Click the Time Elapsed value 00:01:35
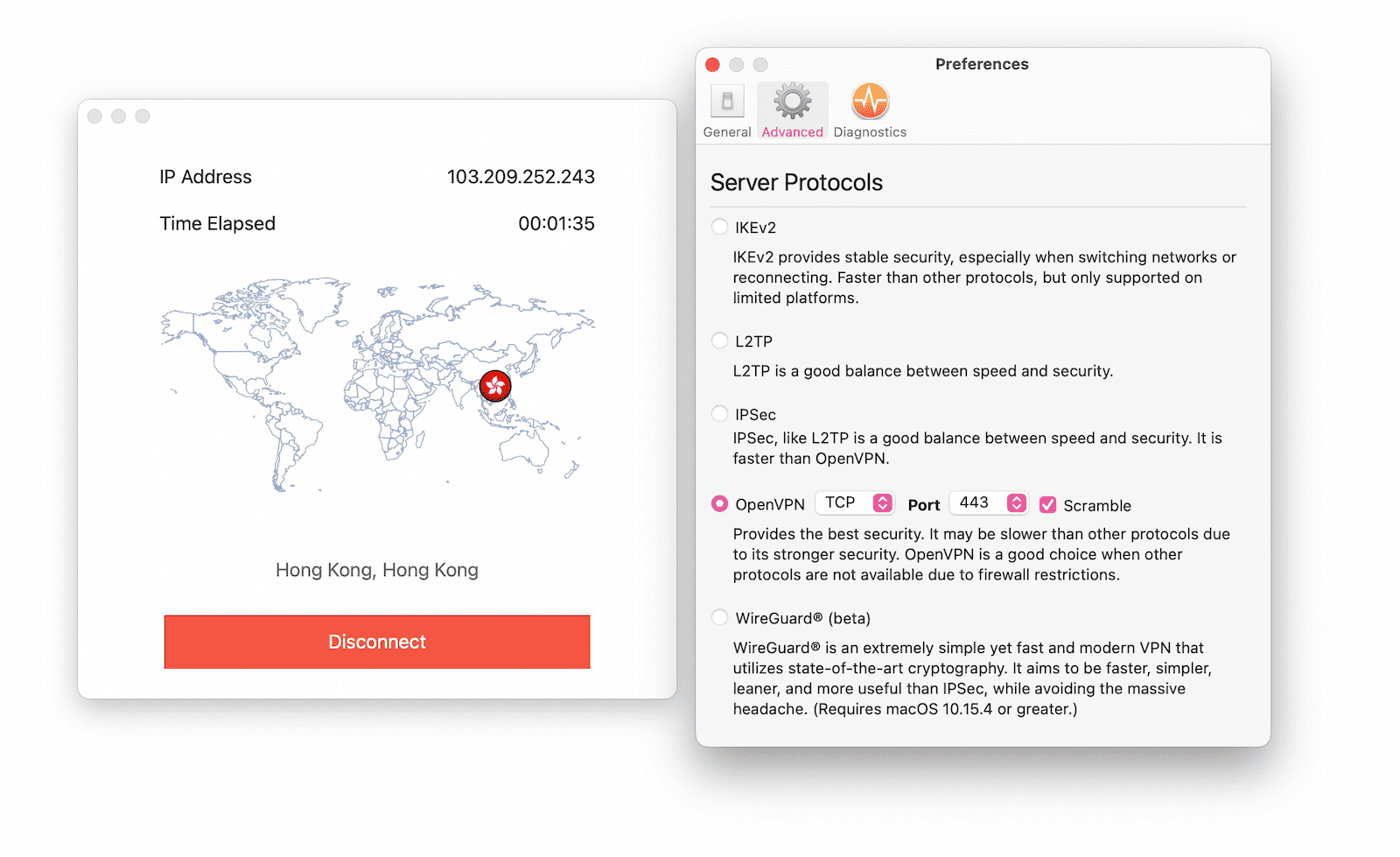1400x857 pixels. pyautogui.click(x=556, y=223)
